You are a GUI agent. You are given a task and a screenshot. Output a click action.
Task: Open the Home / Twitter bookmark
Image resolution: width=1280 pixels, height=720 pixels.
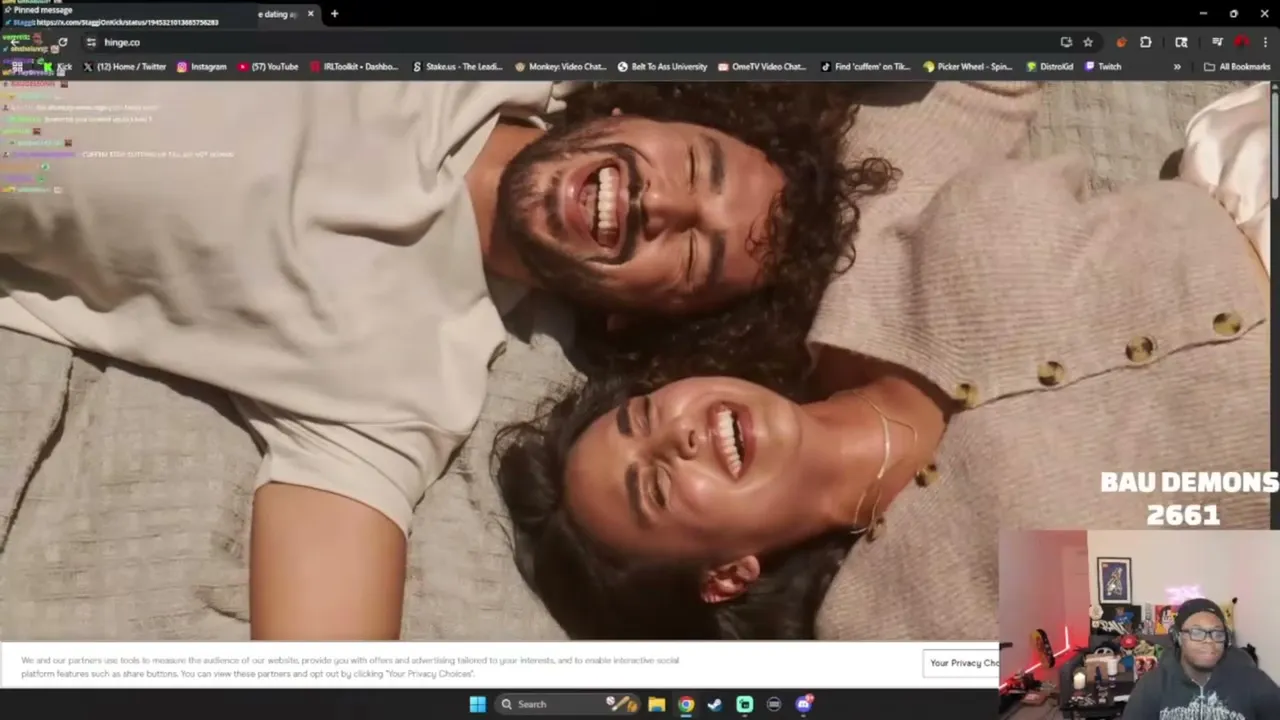pyautogui.click(x=124, y=67)
